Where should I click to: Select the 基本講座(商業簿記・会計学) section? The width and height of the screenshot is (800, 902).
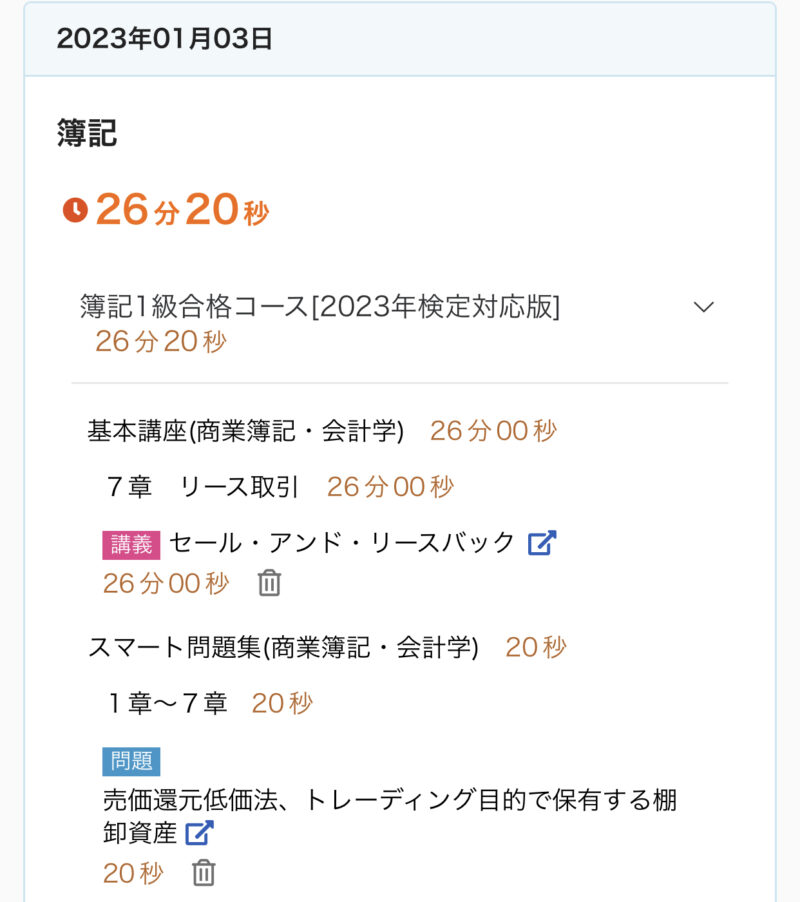(246, 431)
